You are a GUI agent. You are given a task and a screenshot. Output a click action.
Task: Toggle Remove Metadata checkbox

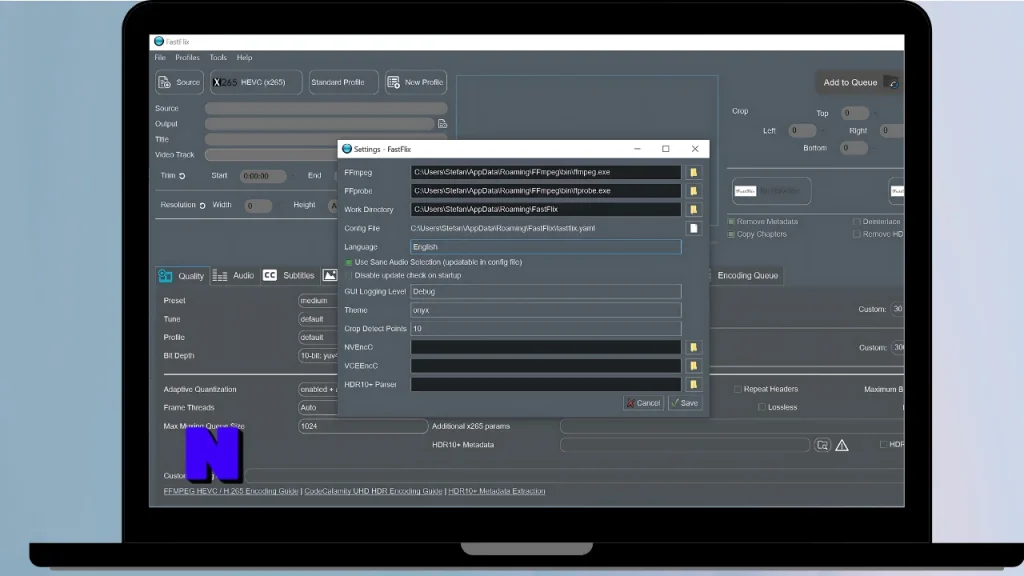731,222
